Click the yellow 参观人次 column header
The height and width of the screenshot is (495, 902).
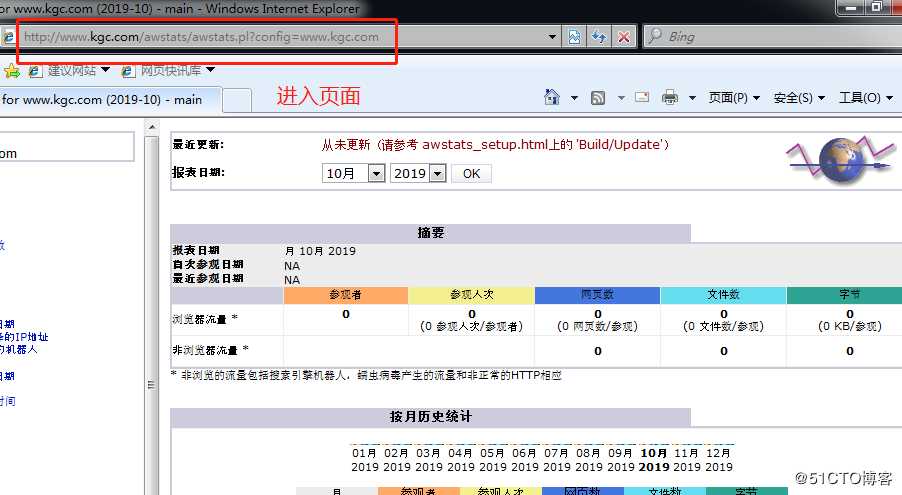tap(471, 295)
